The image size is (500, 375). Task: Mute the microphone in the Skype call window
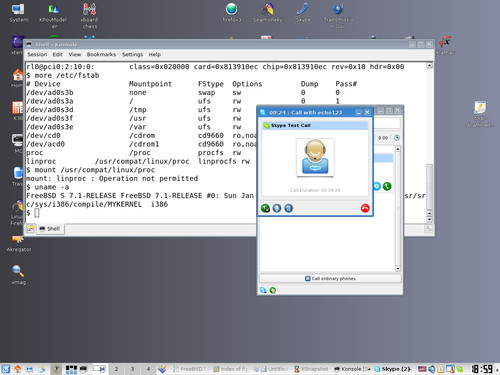[277, 208]
